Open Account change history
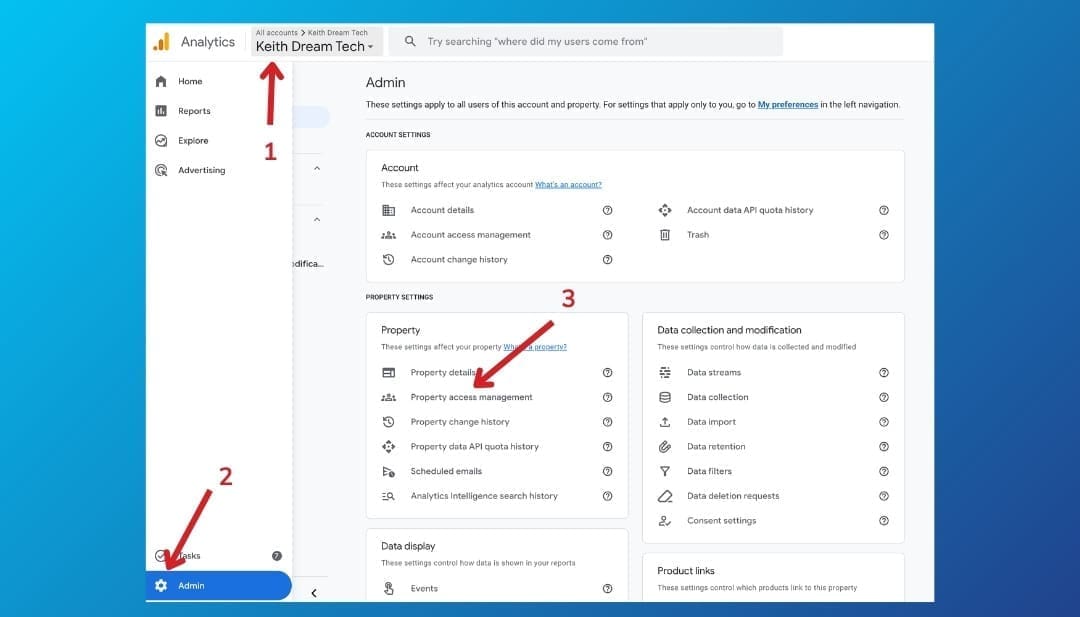Viewport: 1080px width, 617px height. pos(459,260)
